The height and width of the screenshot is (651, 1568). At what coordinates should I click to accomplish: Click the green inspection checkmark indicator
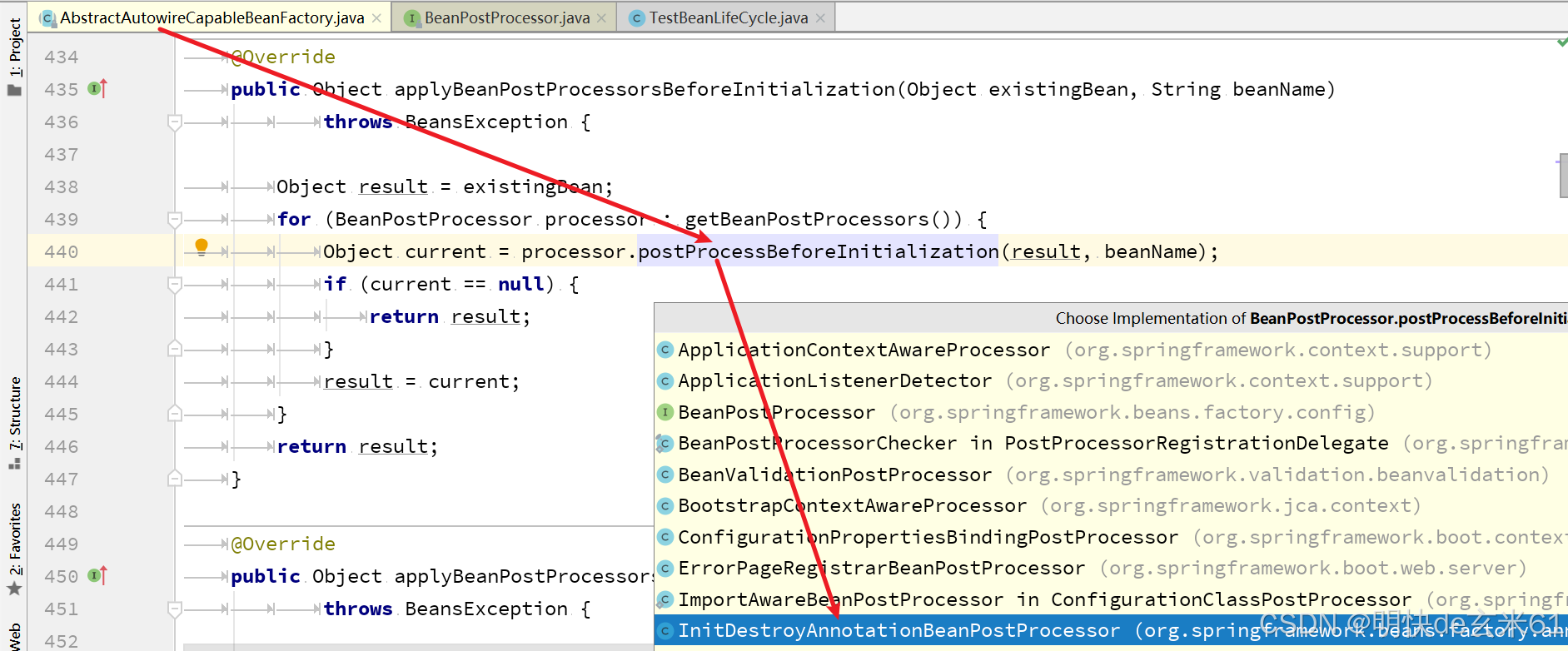point(1562,41)
